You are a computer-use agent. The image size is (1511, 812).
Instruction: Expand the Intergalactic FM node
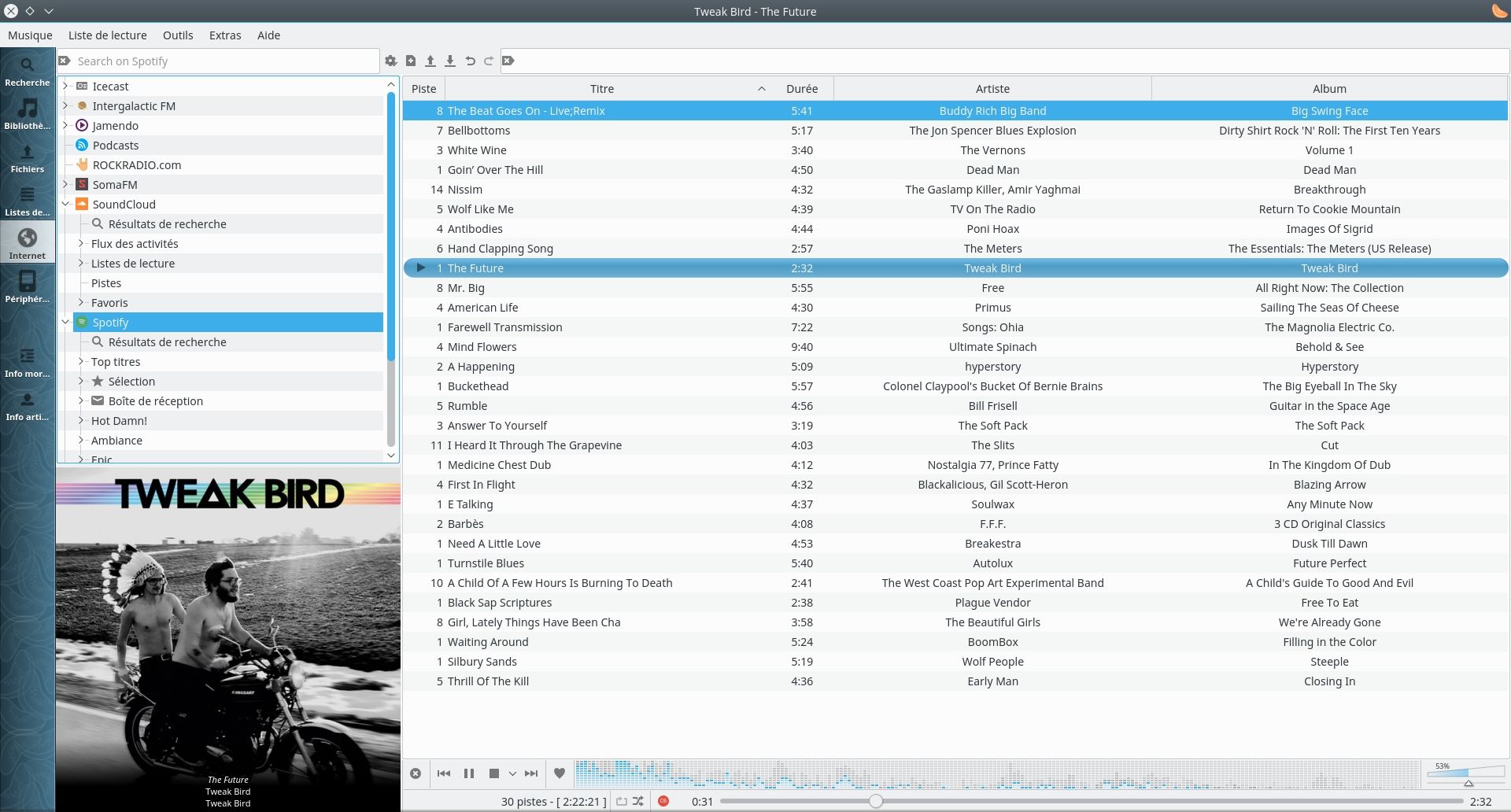(x=66, y=105)
